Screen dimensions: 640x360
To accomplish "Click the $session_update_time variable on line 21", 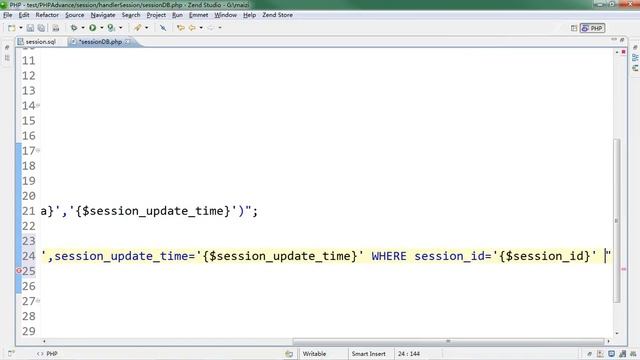I will click(153, 211).
